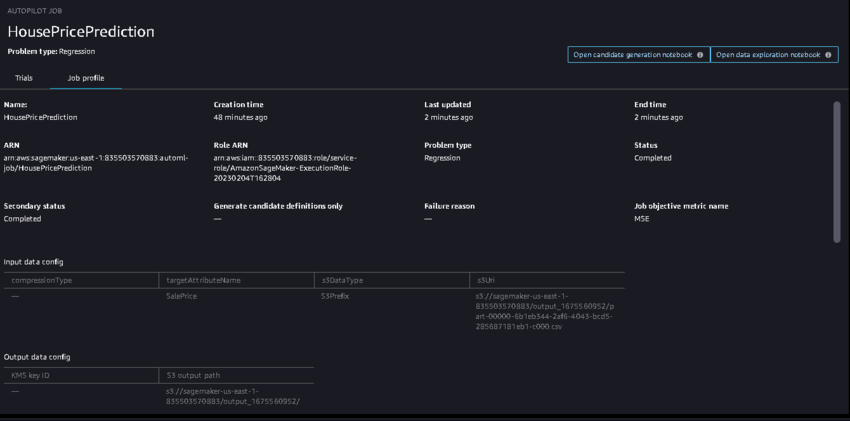This screenshot has height=421, width=850.
Task: Open candidate generation notebook button
Action: [639, 55]
